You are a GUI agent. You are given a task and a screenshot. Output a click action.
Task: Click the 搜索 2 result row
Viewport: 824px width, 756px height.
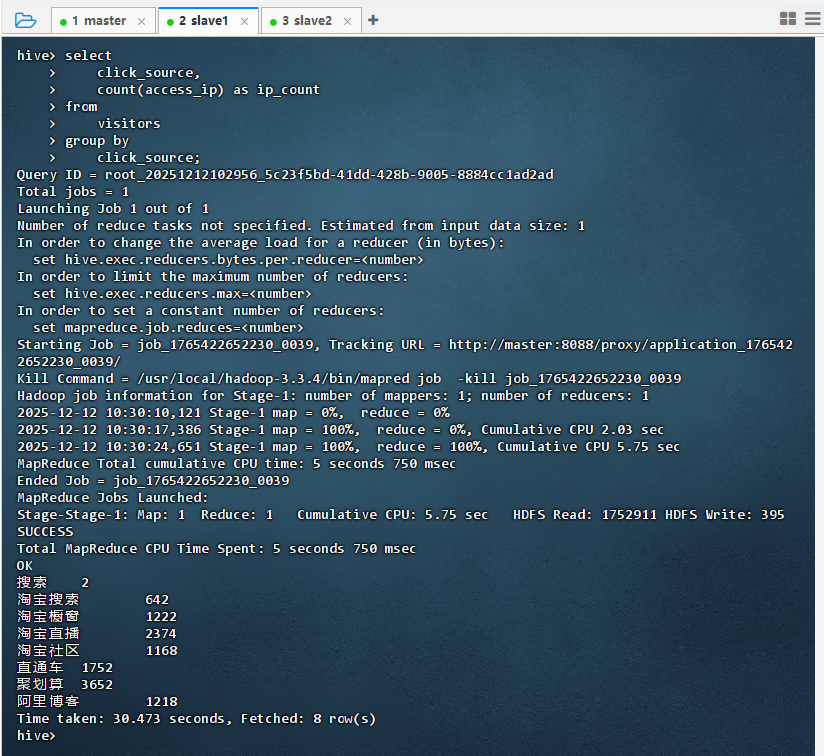(53, 583)
